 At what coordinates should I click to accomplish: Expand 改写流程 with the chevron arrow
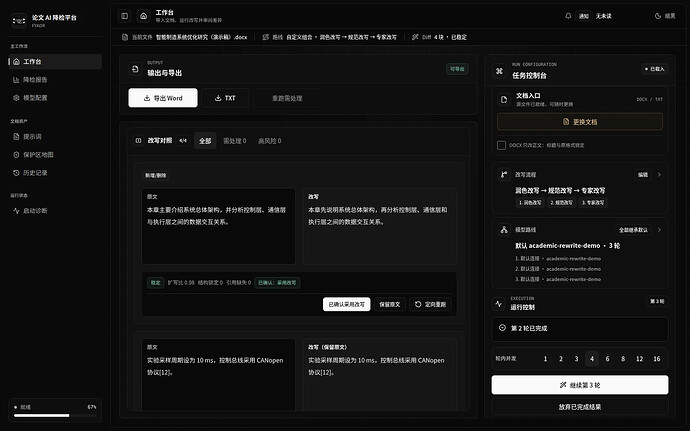point(659,174)
